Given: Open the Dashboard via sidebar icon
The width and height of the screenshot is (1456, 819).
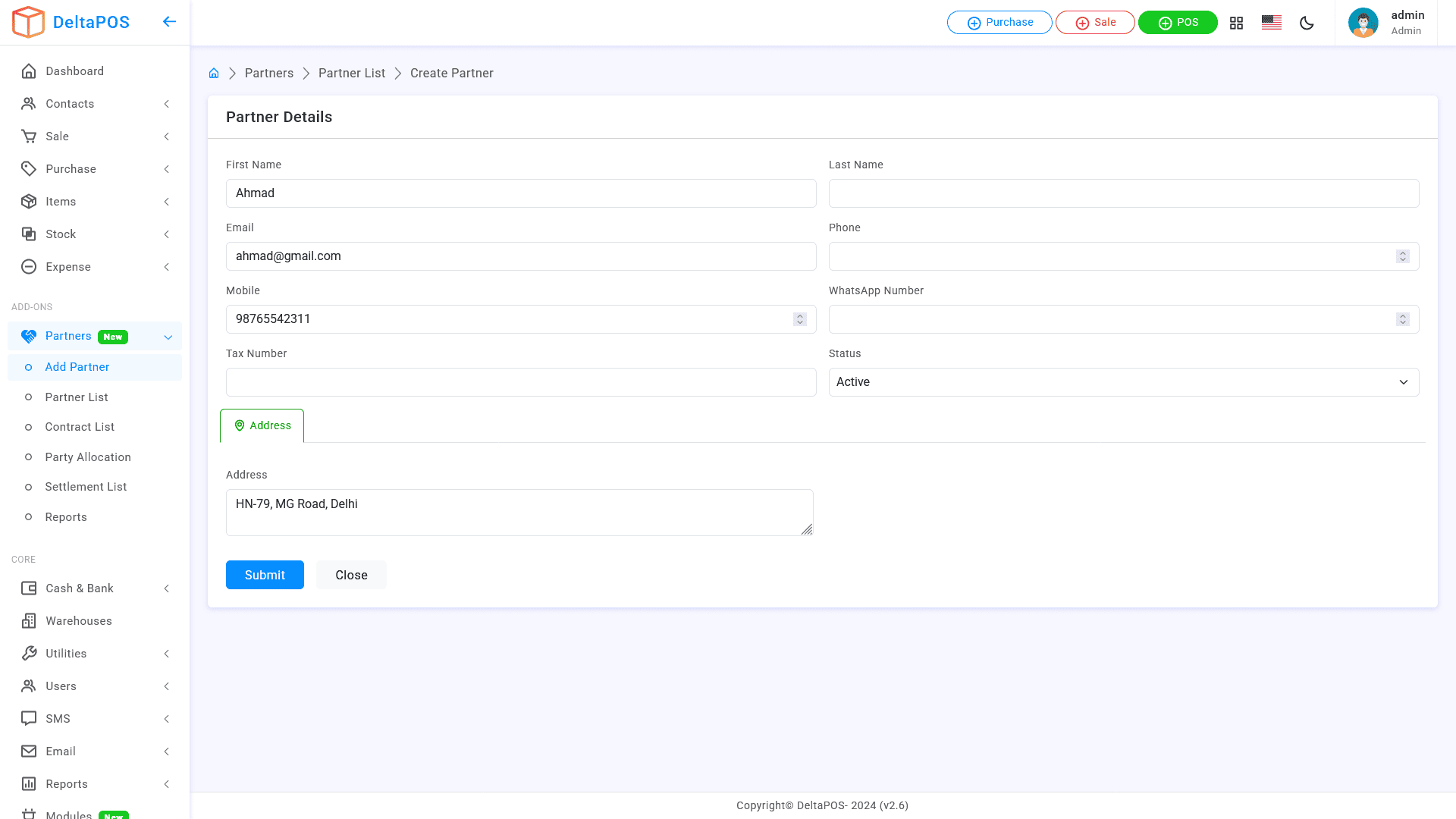Looking at the screenshot, I should point(29,71).
